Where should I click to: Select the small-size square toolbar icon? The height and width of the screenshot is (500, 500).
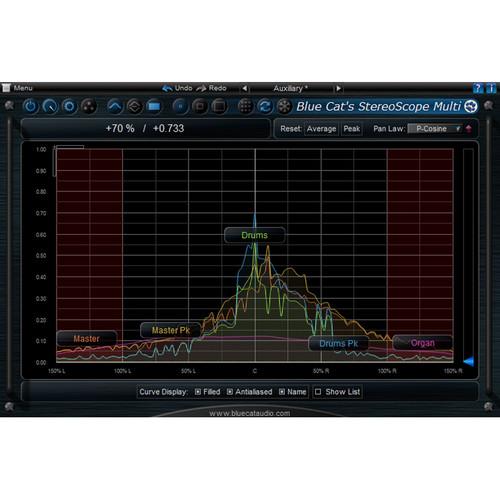click(x=180, y=107)
